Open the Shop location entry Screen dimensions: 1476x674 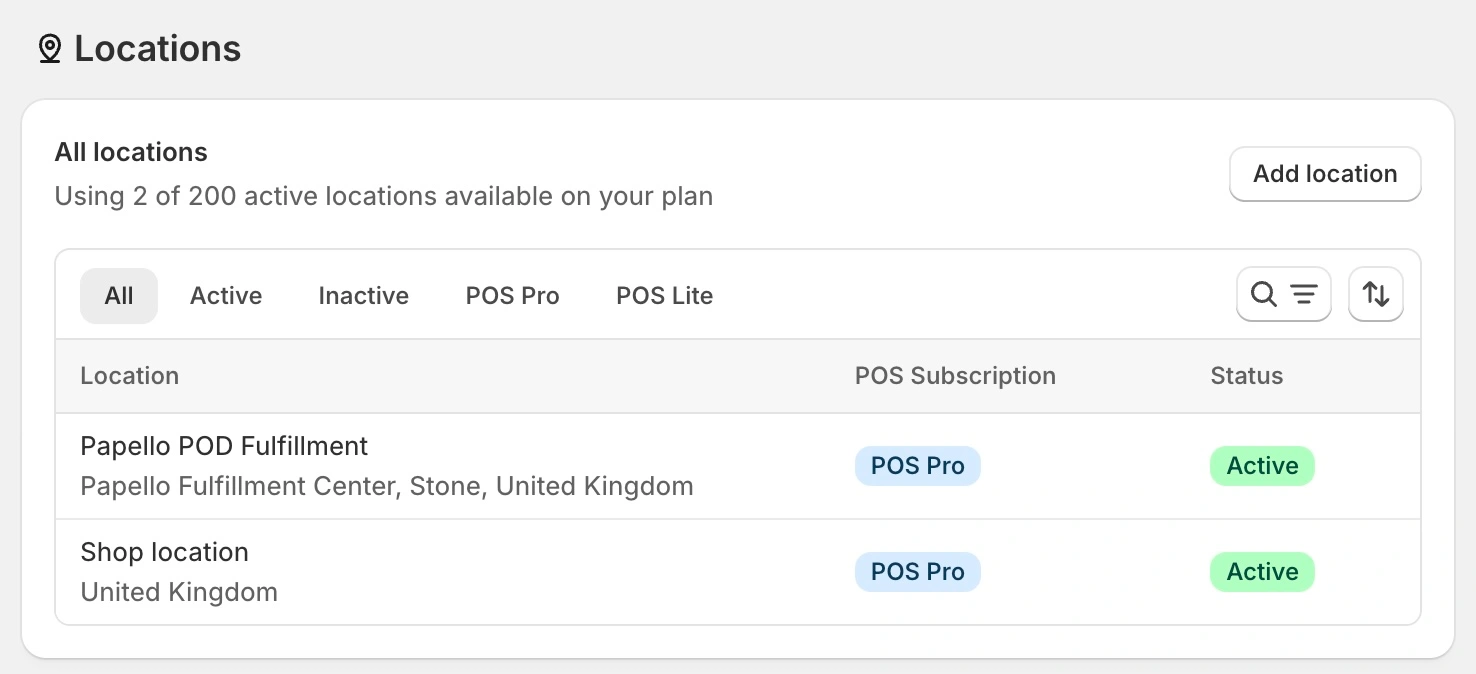tap(164, 551)
